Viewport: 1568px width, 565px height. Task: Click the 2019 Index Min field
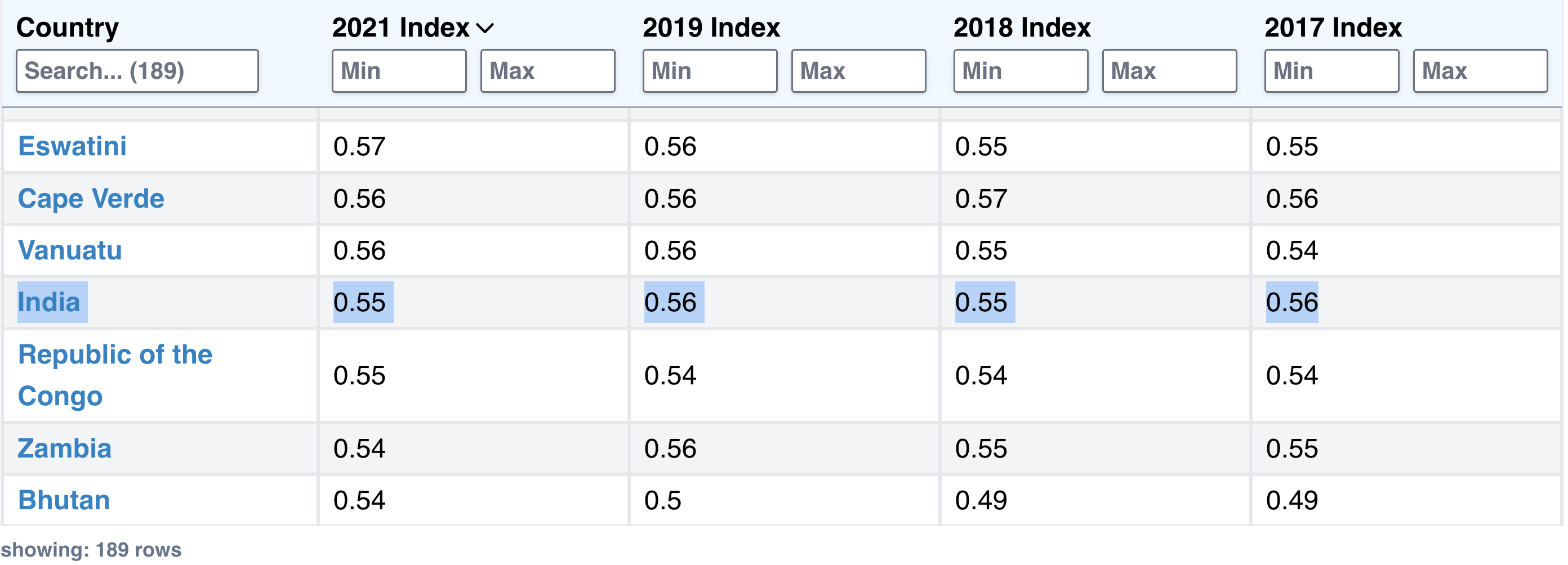pos(710,71)
